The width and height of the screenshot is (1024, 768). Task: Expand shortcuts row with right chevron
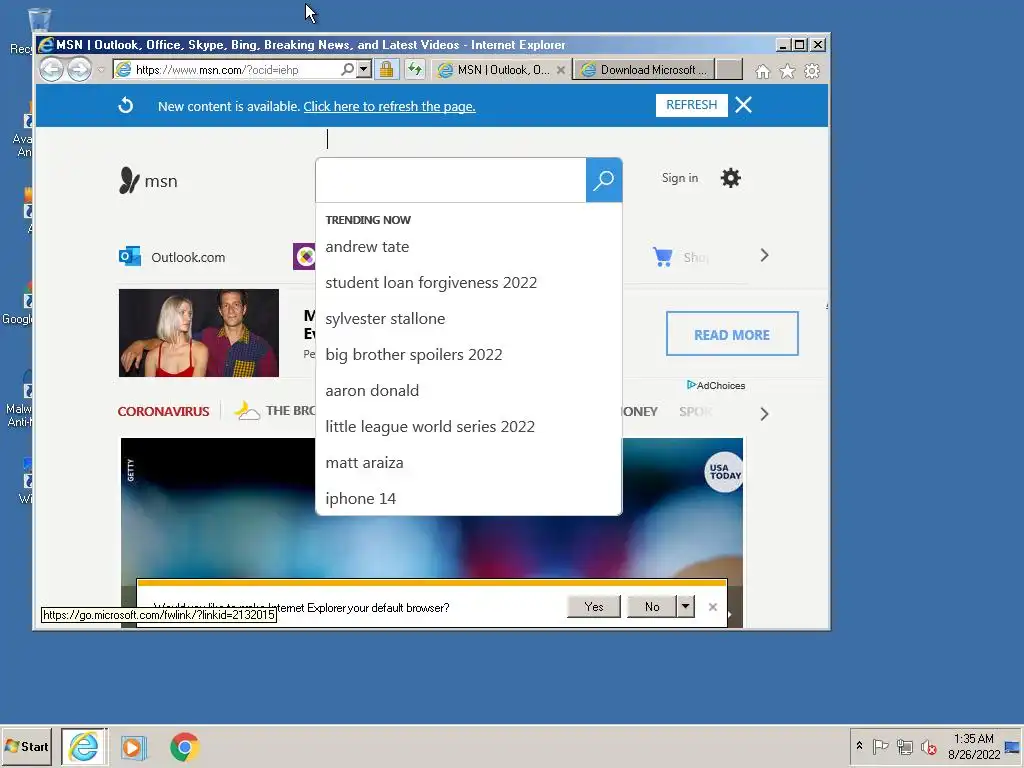click(x=764, y=255)
